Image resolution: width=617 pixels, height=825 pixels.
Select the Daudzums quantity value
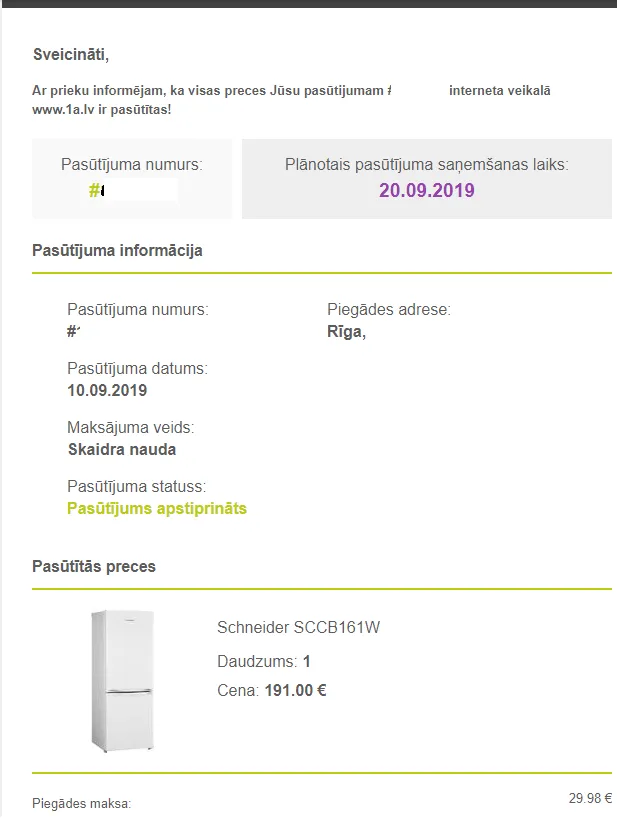click(x=307, y=661)
